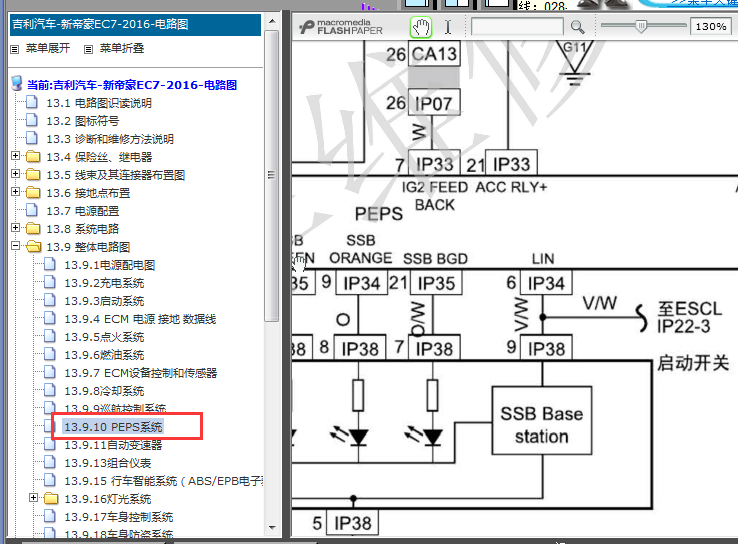Click the ACC RLY+ label
Screen dimensions: 738x544
click(511, 187)
